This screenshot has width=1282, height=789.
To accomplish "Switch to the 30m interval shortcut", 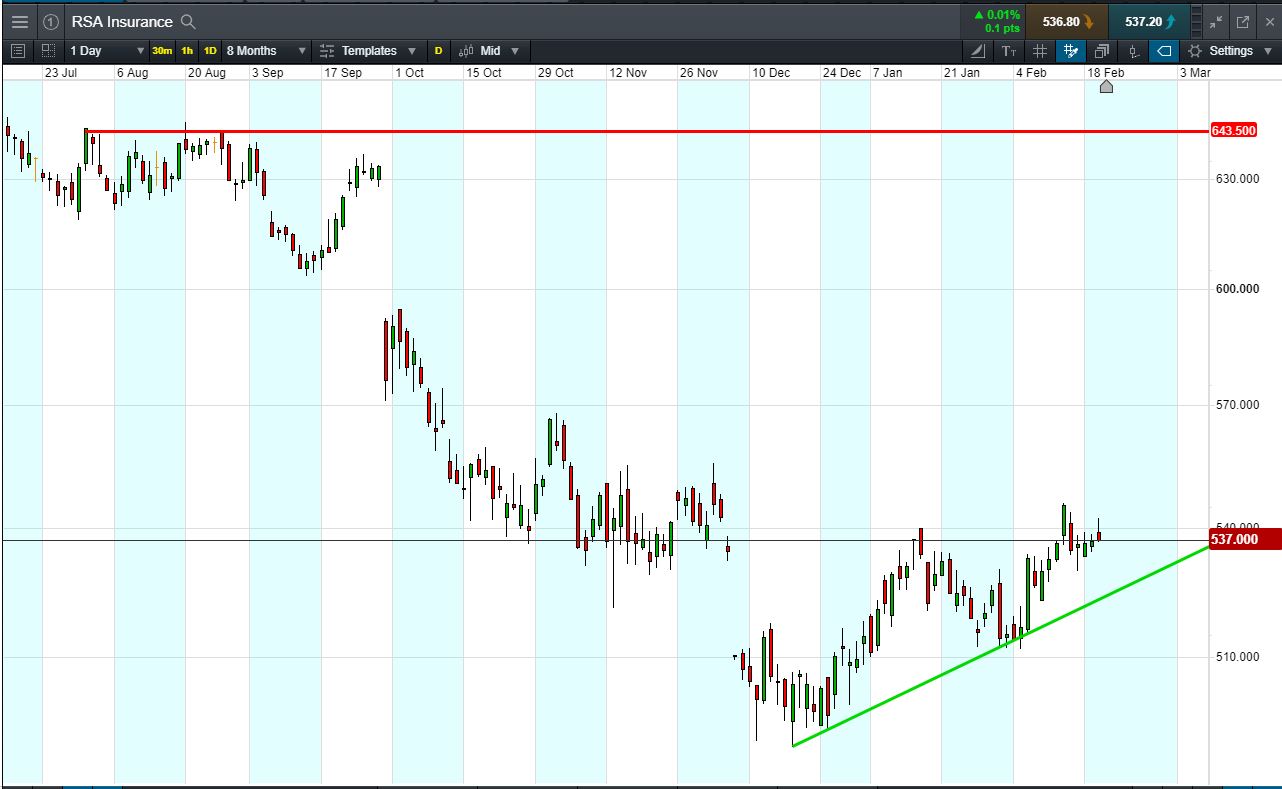I will pyautogui.click(x=162, y=50).
